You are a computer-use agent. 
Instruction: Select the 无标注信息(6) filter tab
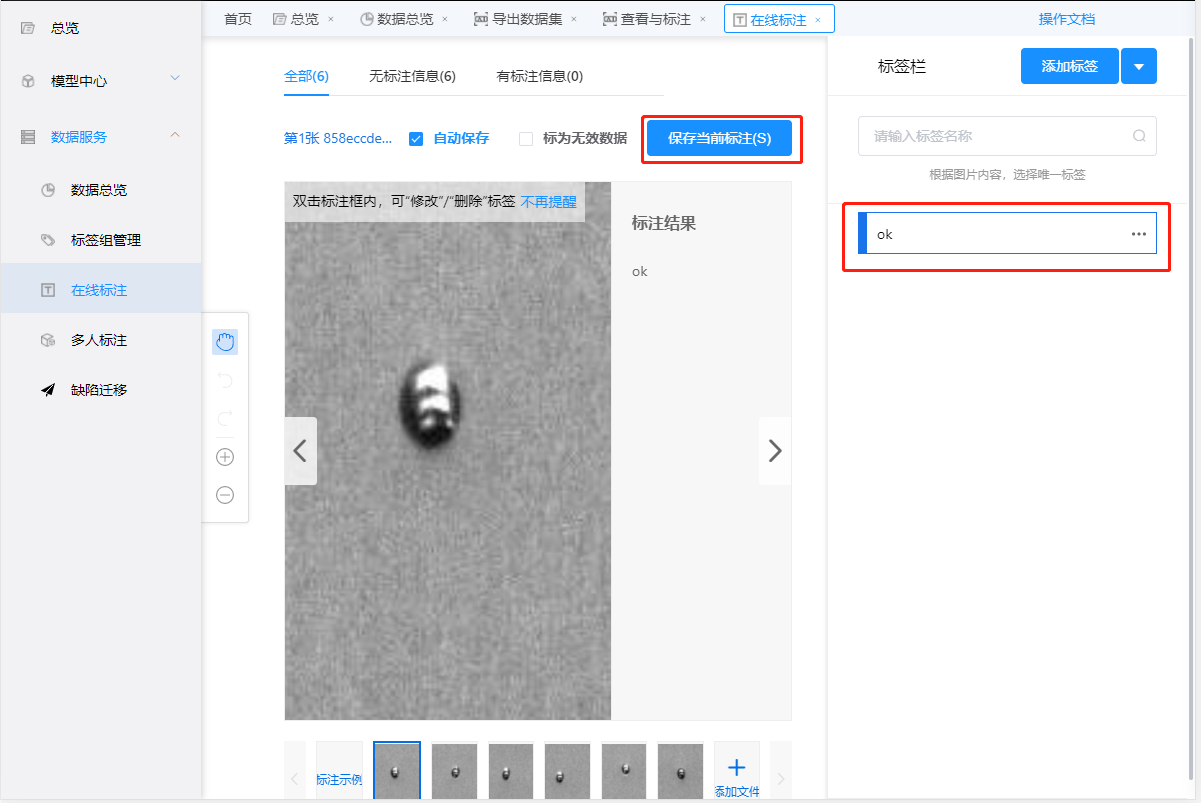coord(412,76)
